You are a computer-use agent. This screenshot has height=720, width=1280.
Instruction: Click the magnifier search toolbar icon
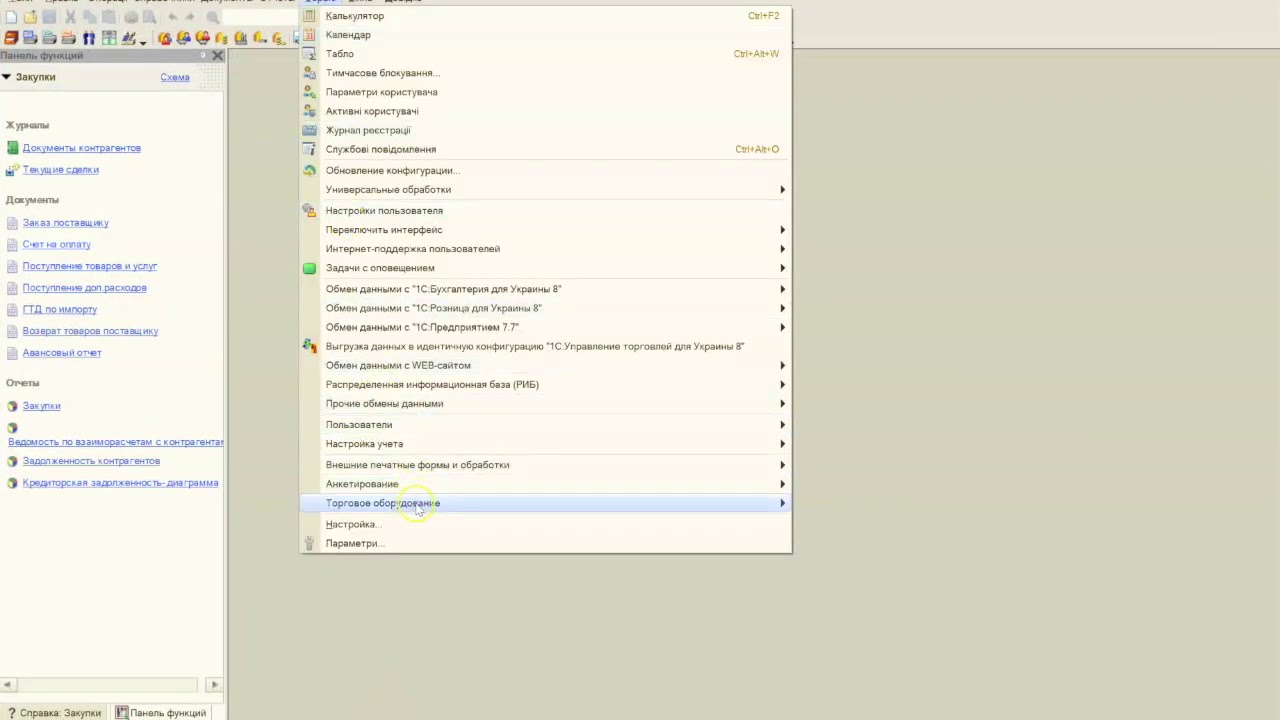[213, 17]
